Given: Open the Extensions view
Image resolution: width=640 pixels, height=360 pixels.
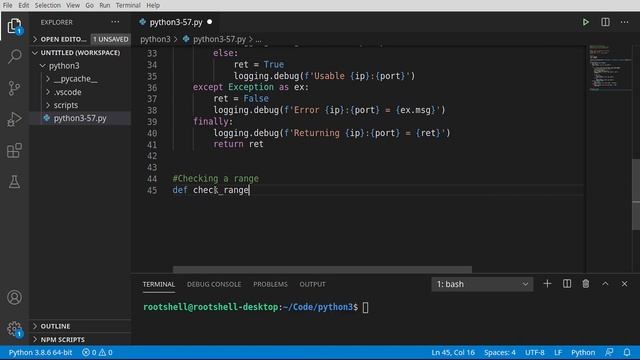Looking at the screenshot, I should click(14, 151).
